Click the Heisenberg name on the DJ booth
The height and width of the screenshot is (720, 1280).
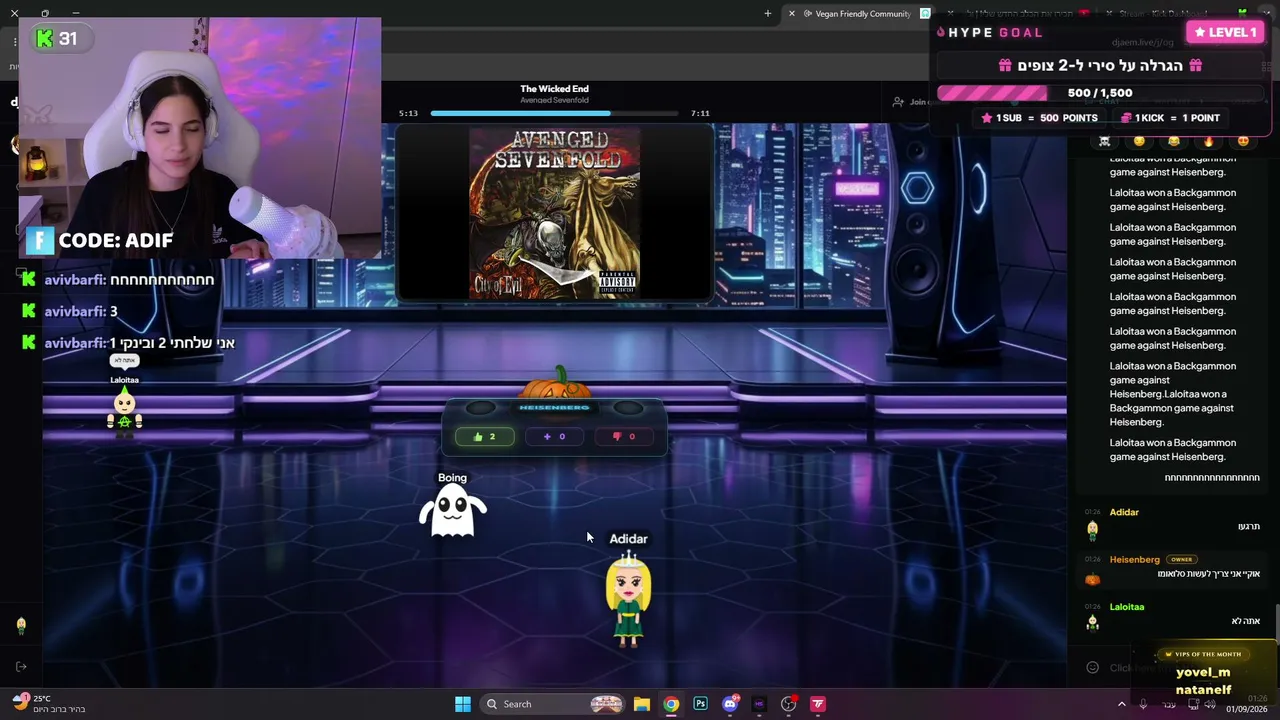click(x=554, y=408)
